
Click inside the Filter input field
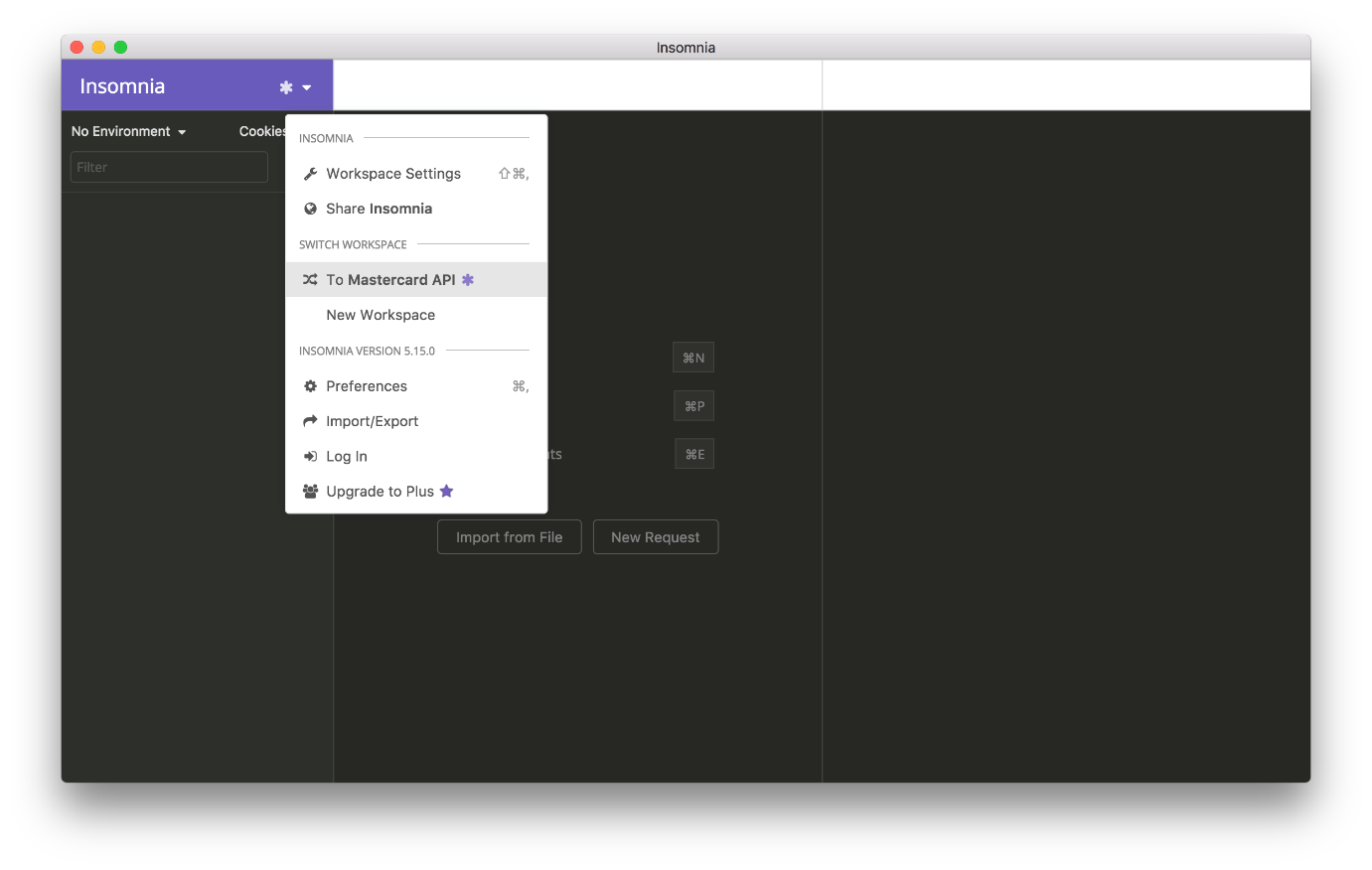coord(168,167)
